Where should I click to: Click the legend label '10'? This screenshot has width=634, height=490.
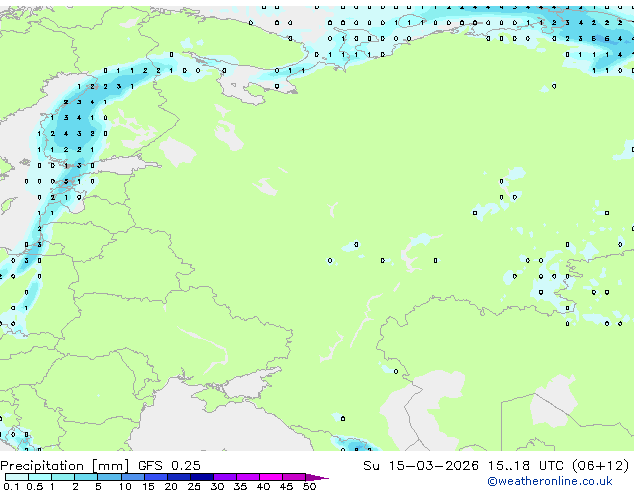tap(125, 486)
